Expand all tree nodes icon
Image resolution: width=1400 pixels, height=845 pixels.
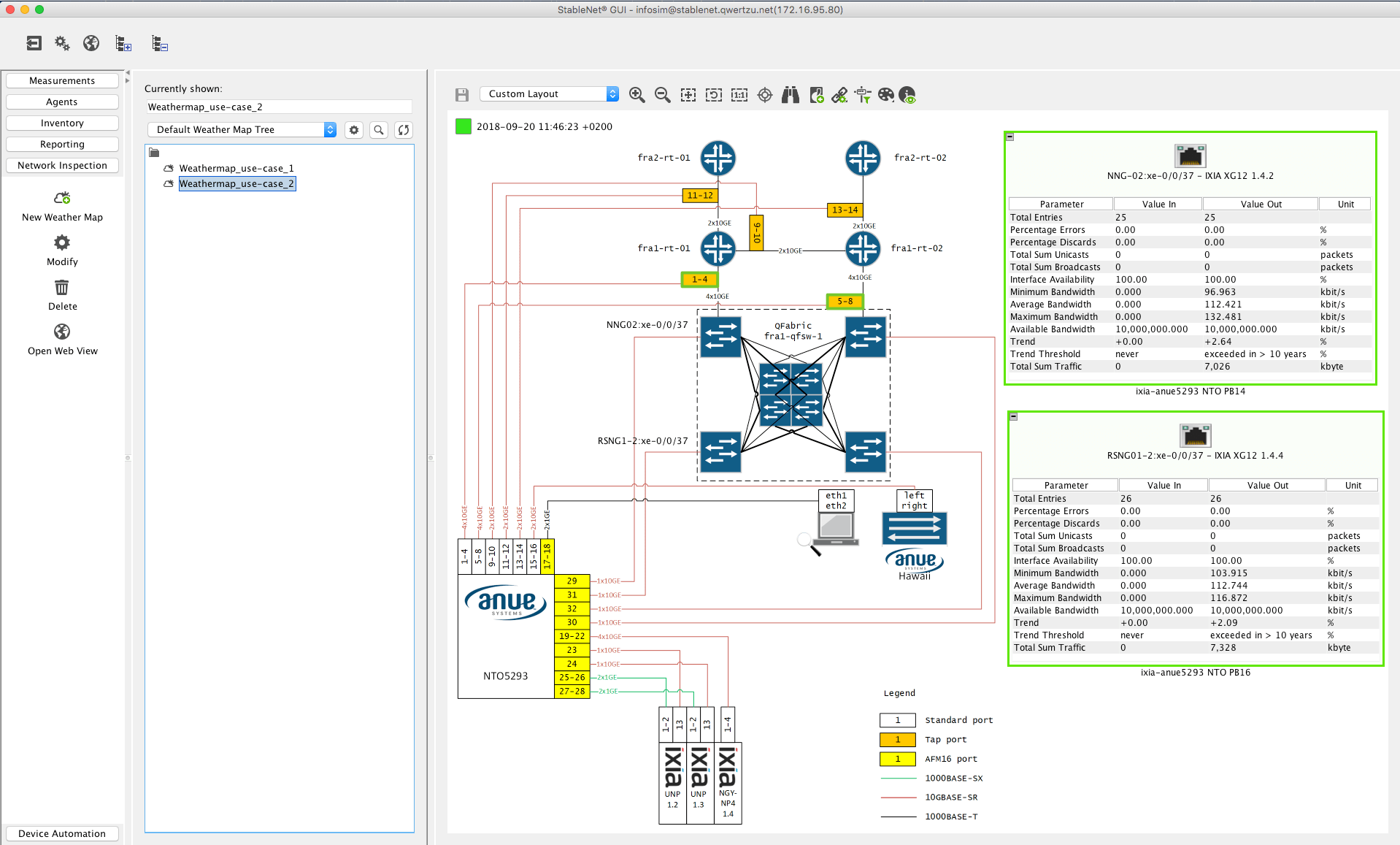[x=123, y=44]
